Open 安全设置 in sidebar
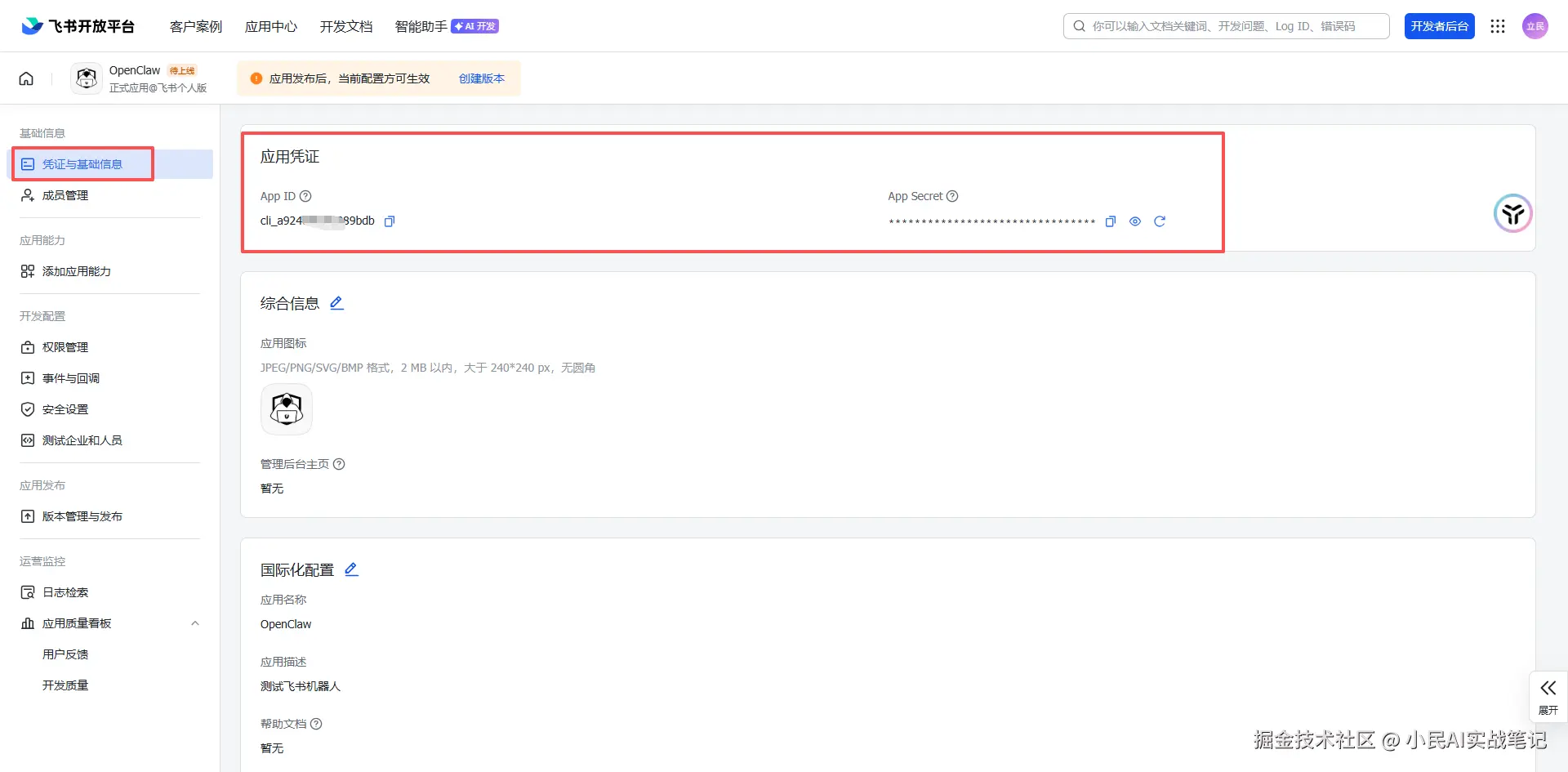The image size is (1568, 772). point(110,409)
